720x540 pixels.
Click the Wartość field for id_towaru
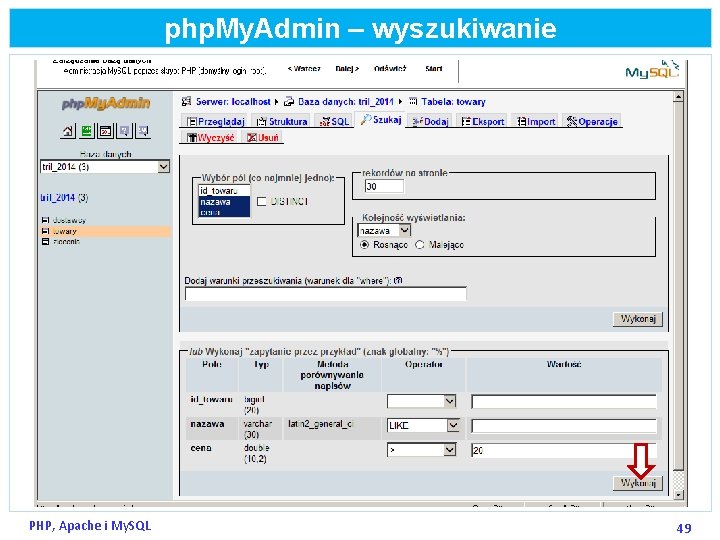pos(564,401)
